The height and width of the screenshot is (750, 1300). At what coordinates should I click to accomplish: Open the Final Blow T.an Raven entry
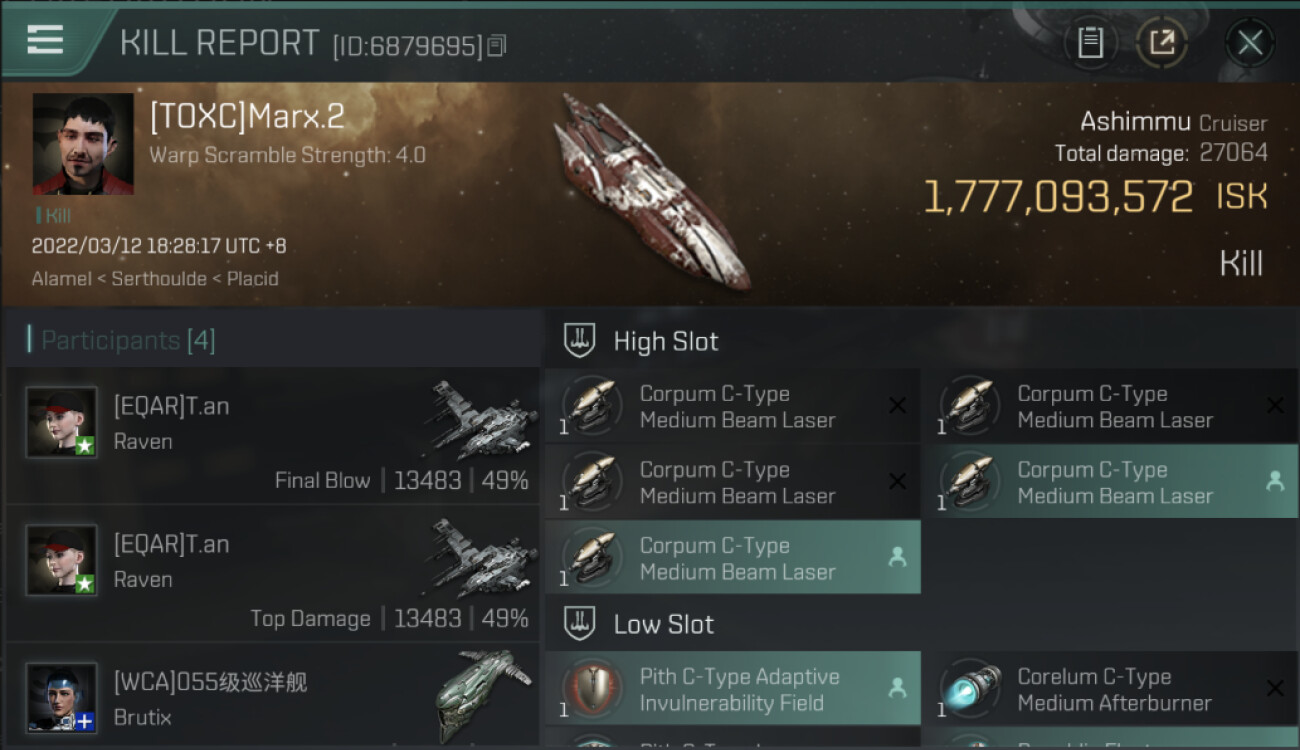click(272, 436)
